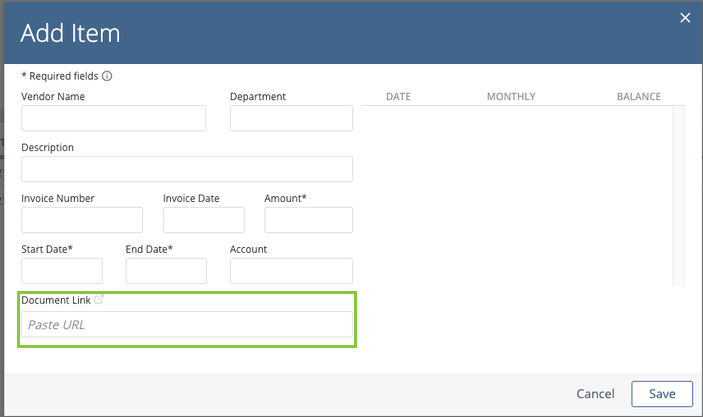703x417 pixels.
Task: Click the DATE column header
Action: click(398, 96)
